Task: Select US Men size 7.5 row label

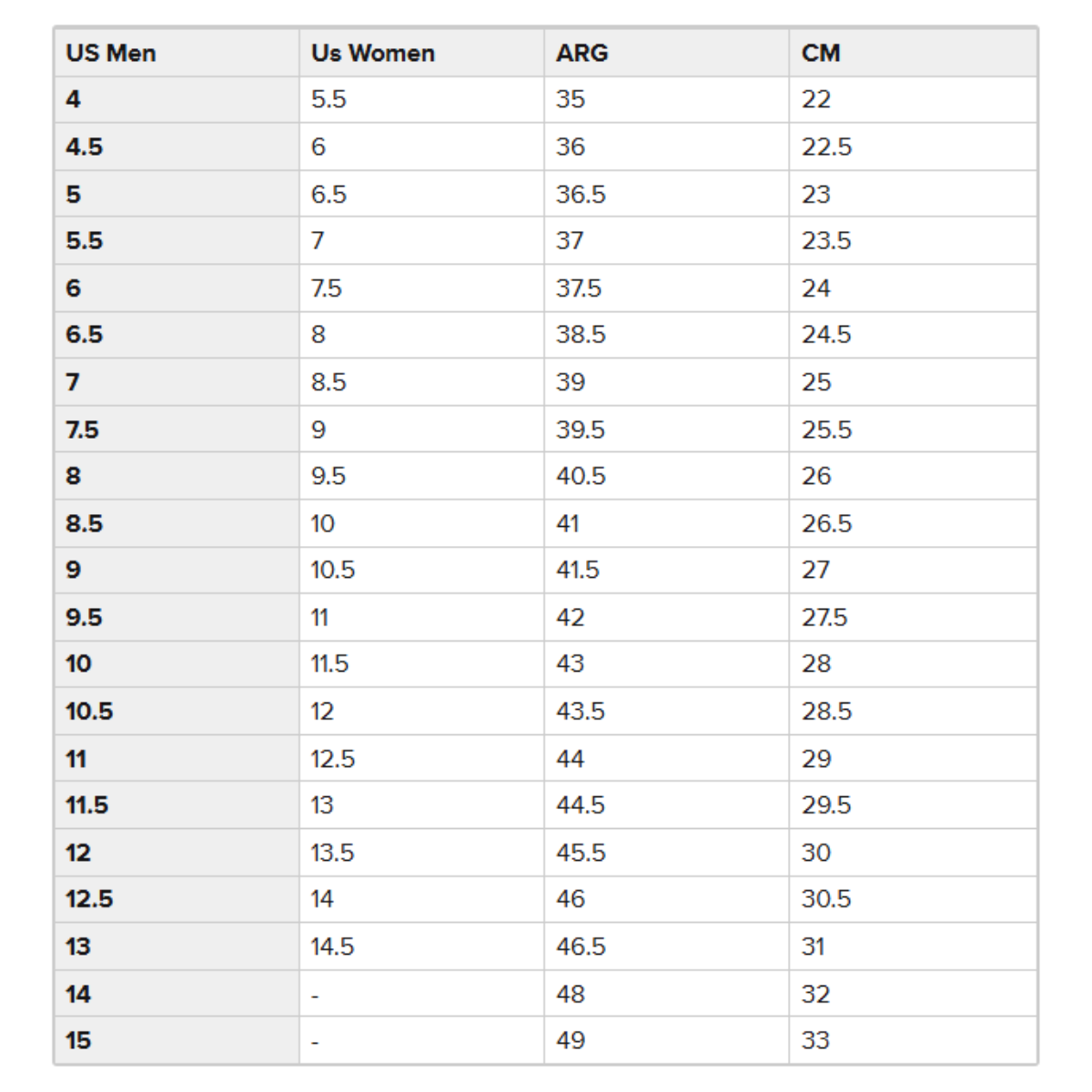Action: (x=177, y=430)
